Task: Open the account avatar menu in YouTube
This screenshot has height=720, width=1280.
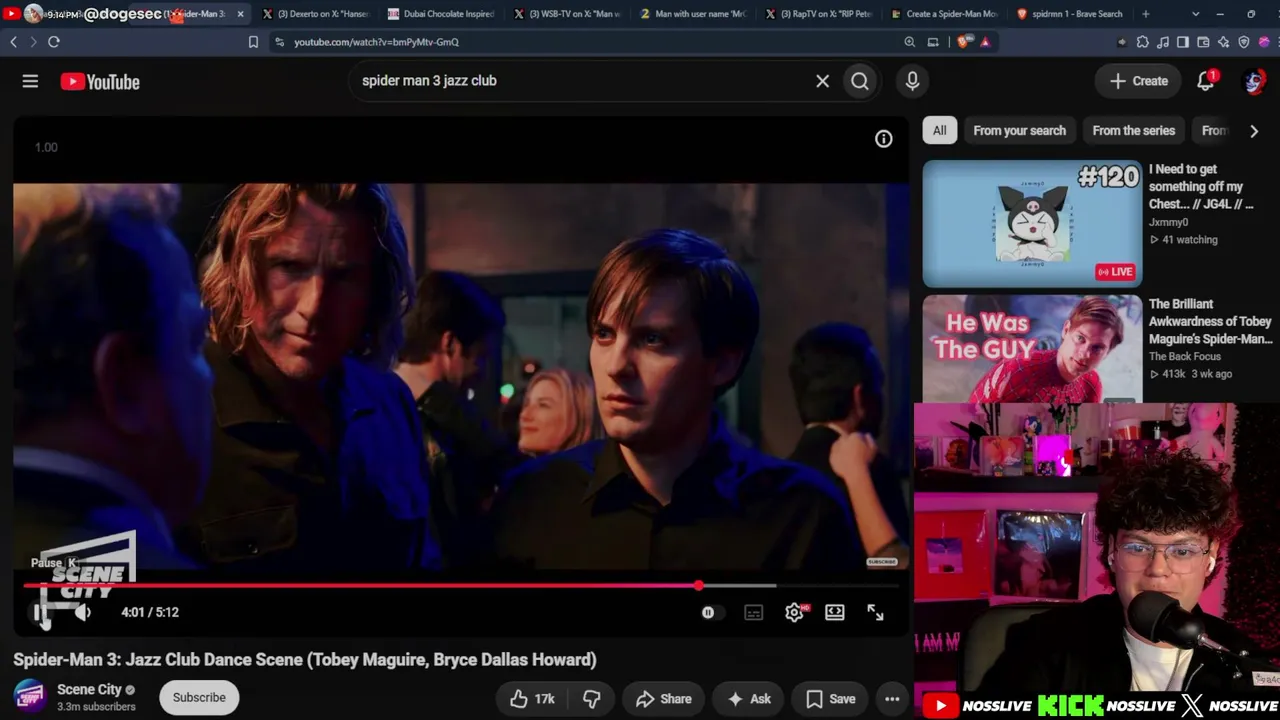Action: pos(1253,81)
